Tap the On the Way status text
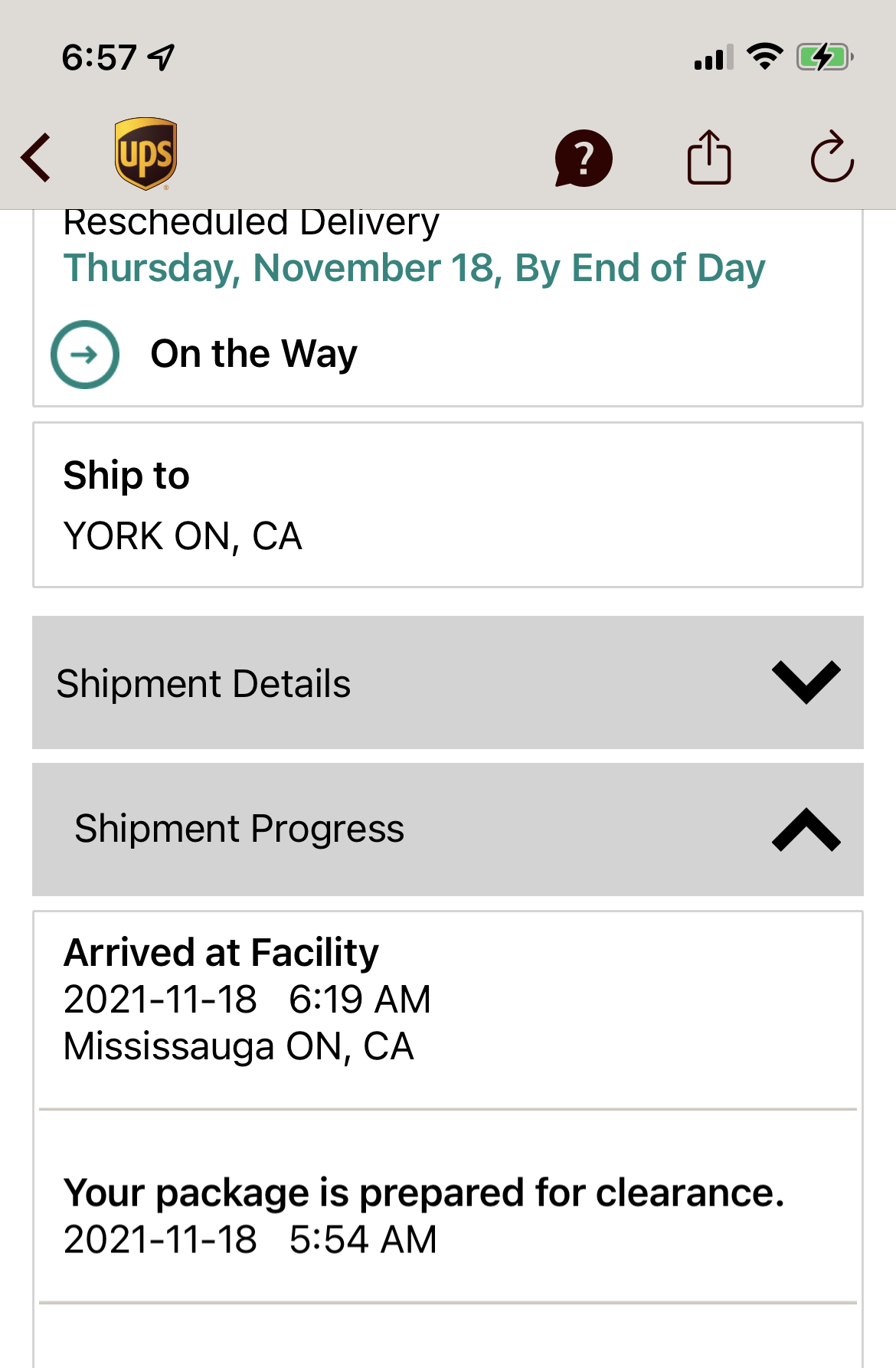Image resolution: width=896 pixels, height=1368 pixels. (253, 354)
